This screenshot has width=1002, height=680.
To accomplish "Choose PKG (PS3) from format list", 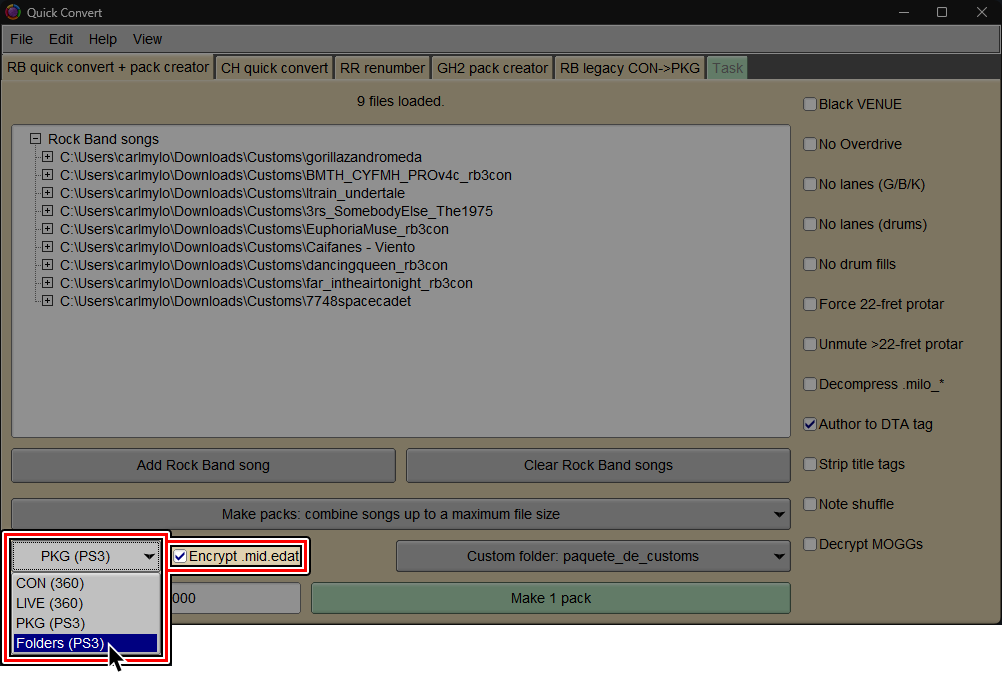I will click(x=86, y=623).
